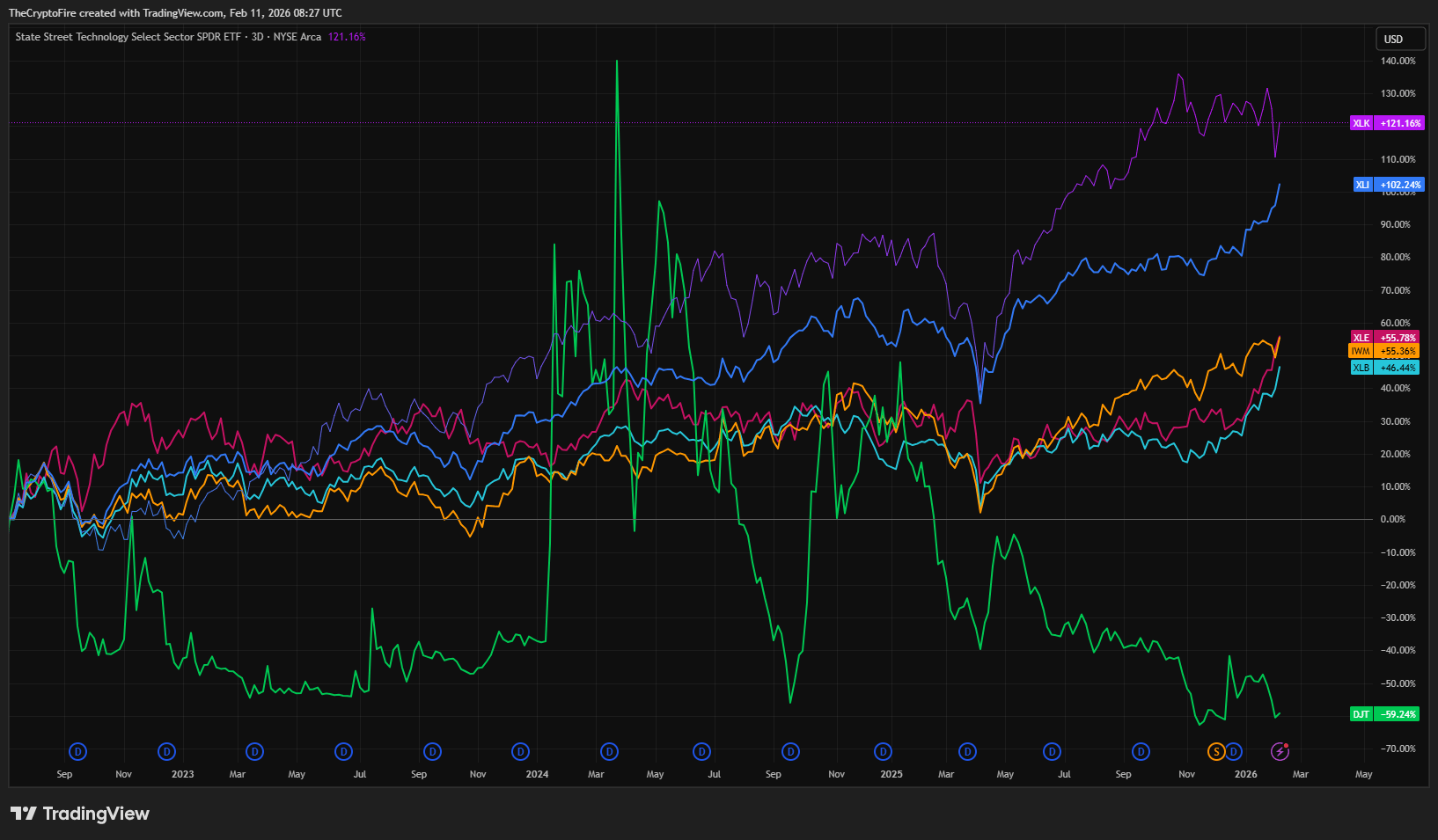Click the purple 121.16% legend value
The width and height of the screenshot is (1438, 840).
click(x=347, y=37)
